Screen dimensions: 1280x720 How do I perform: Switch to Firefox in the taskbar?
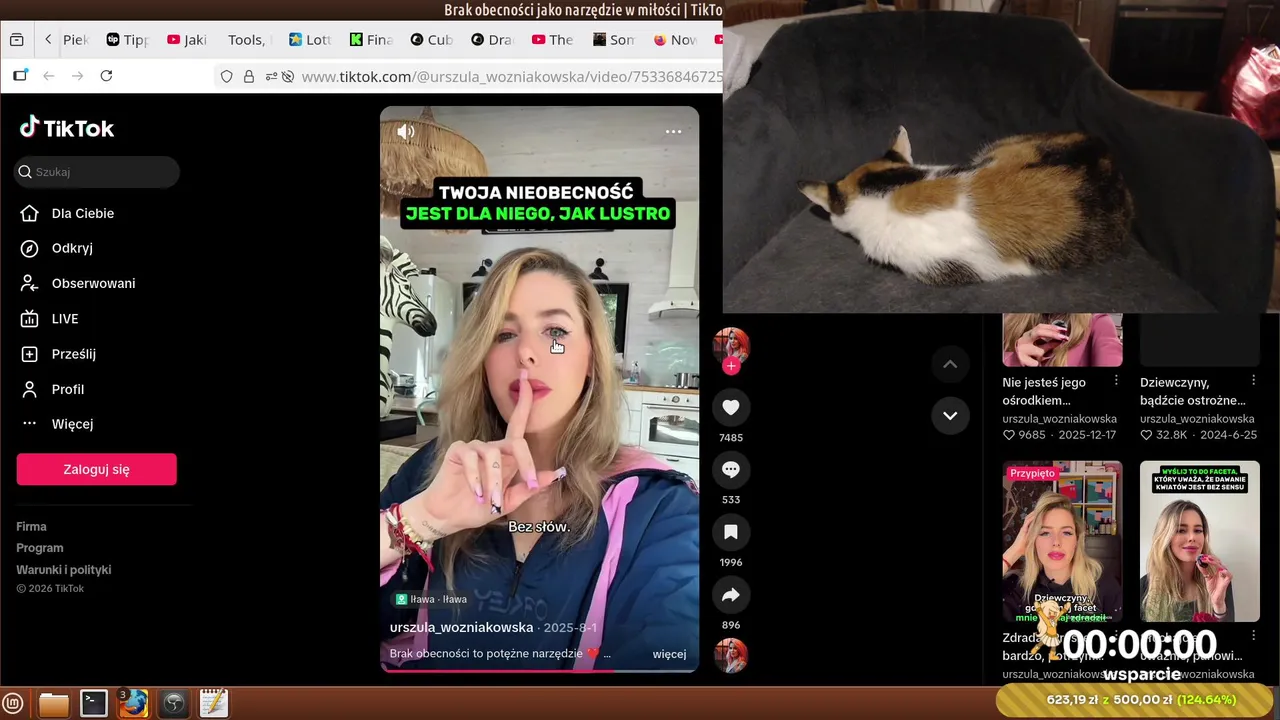pos(133,704)
